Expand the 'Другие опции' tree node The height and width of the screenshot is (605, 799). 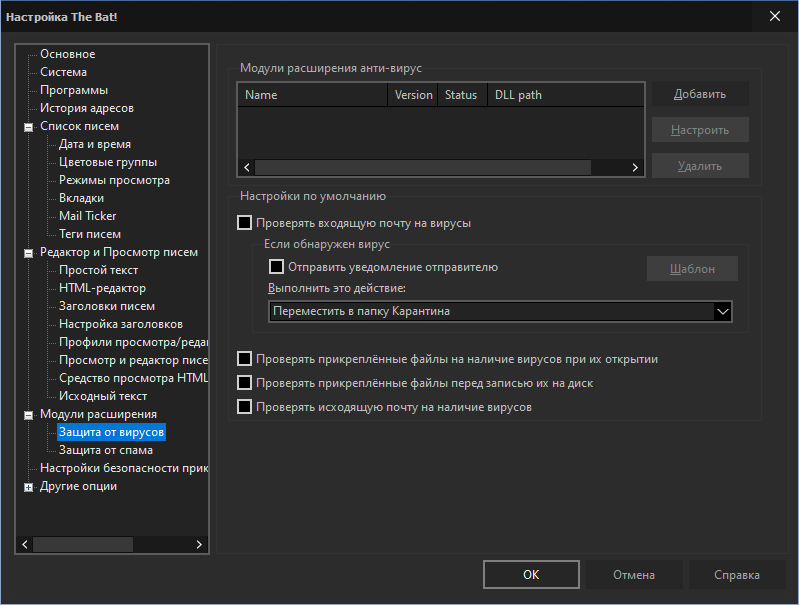click(x=29, y=487)
